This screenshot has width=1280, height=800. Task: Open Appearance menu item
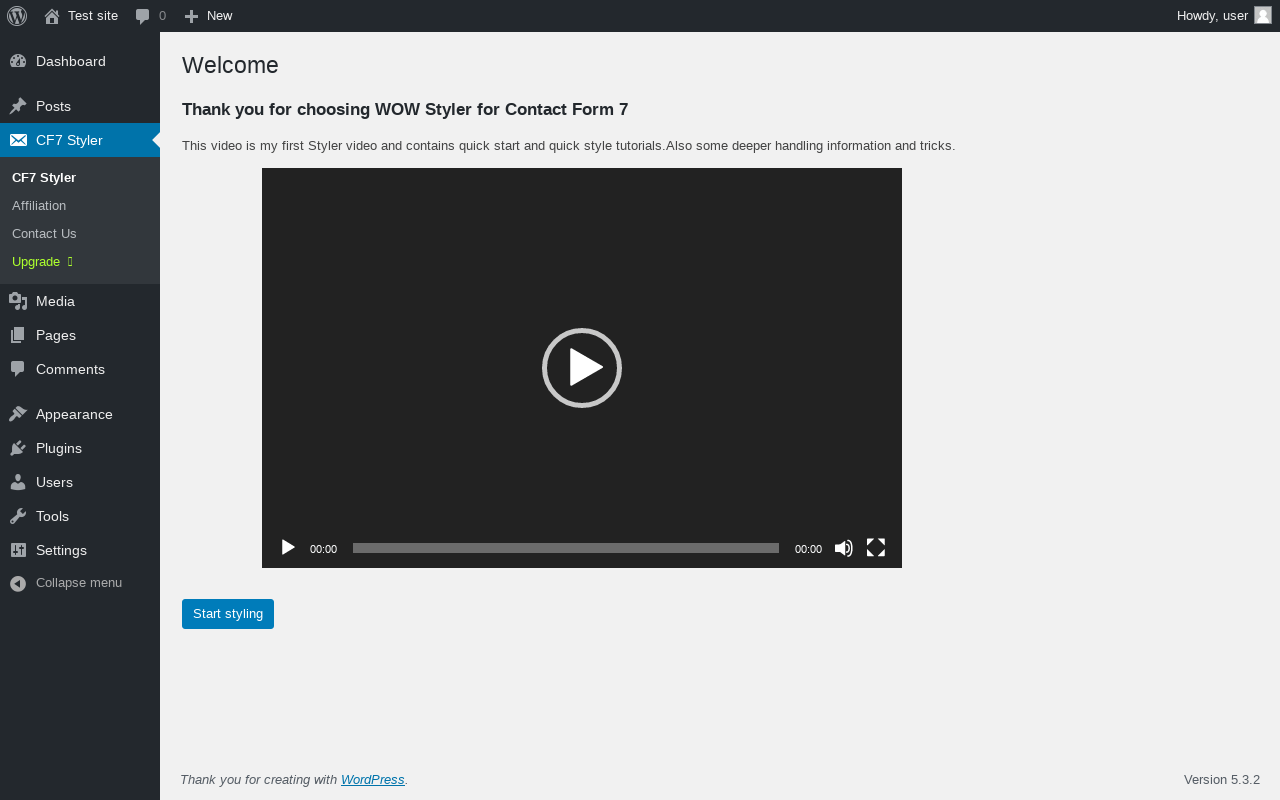[x=80, y=414]
